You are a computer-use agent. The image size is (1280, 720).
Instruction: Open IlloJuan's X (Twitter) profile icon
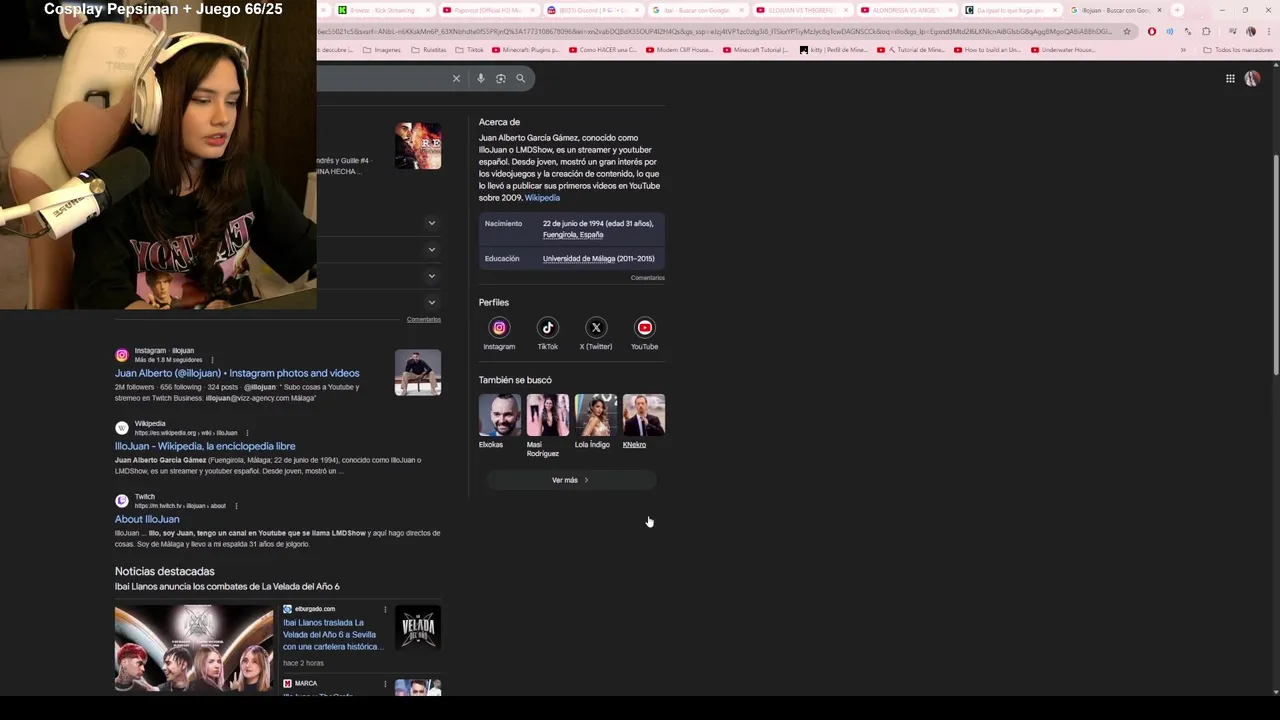click(596, 327)
